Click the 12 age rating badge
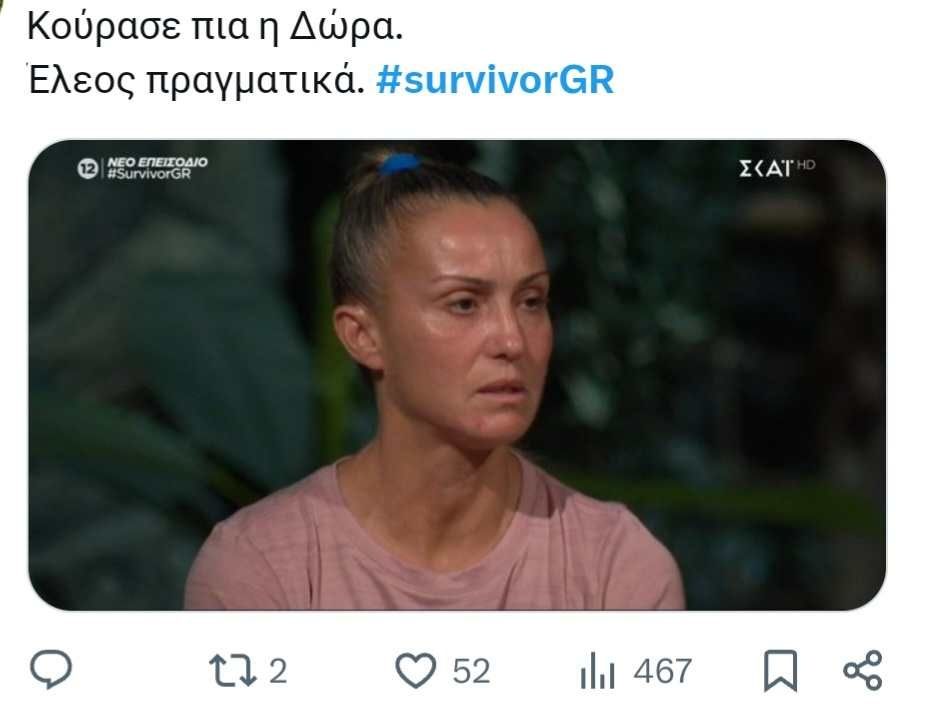 click(x=87, y=169)
